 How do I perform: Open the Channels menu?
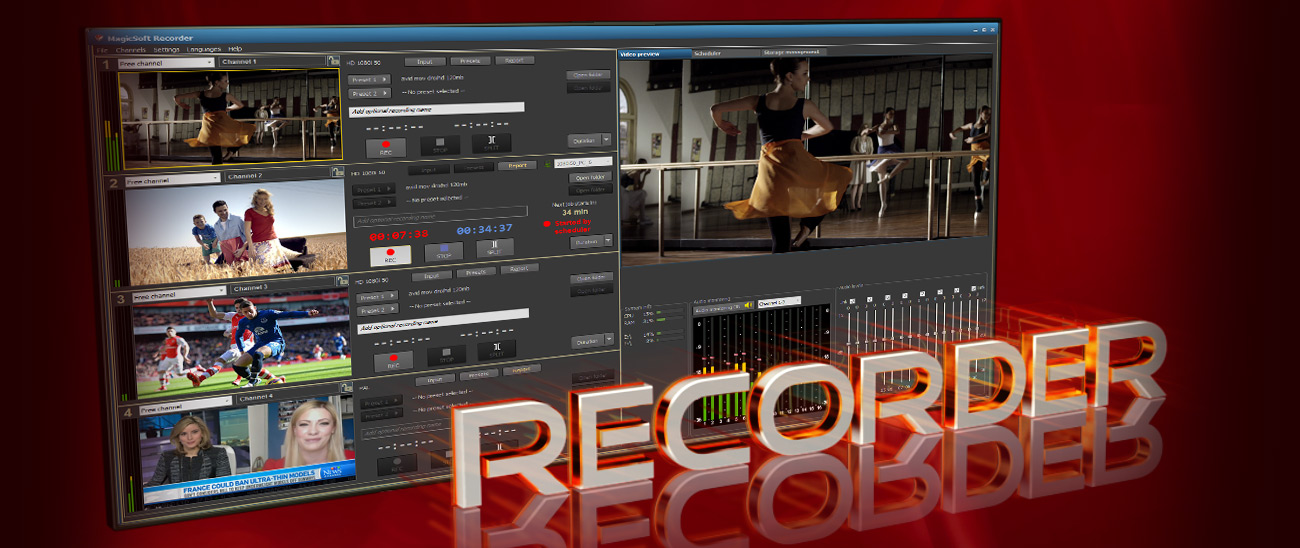[x=131, y=48]
